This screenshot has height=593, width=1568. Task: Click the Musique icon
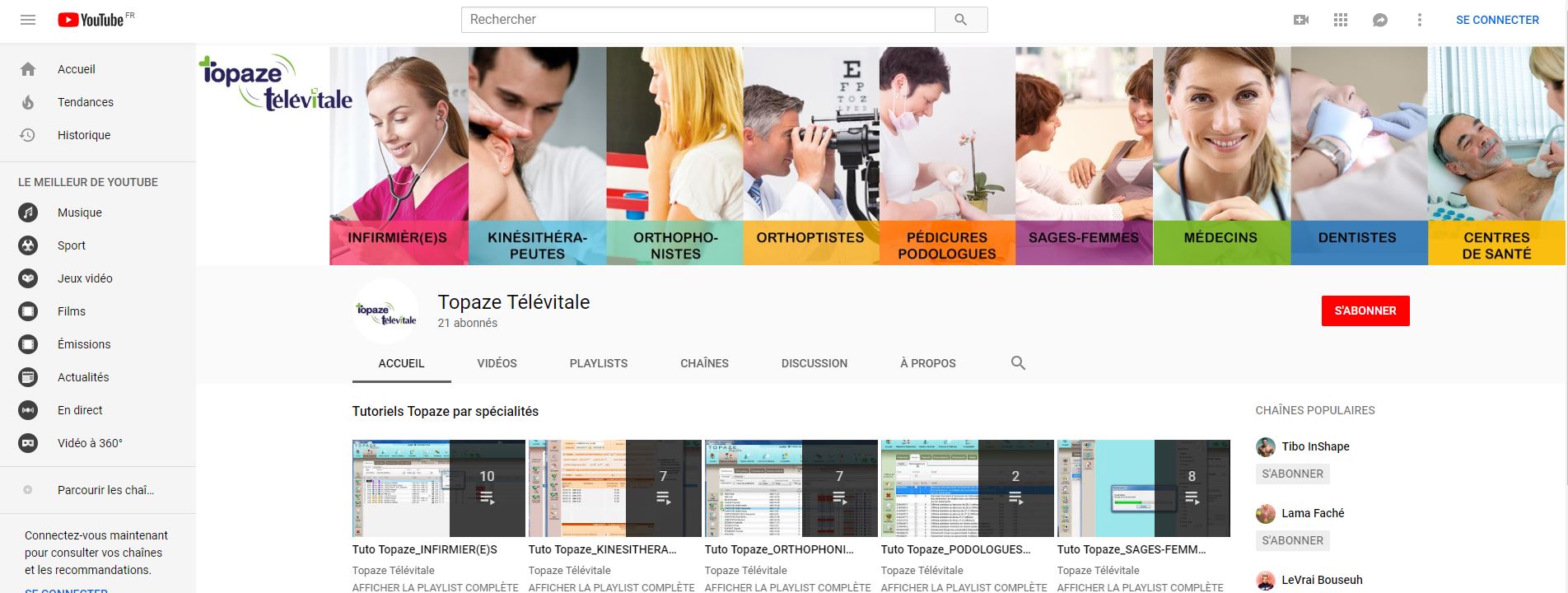click(28, 212)
